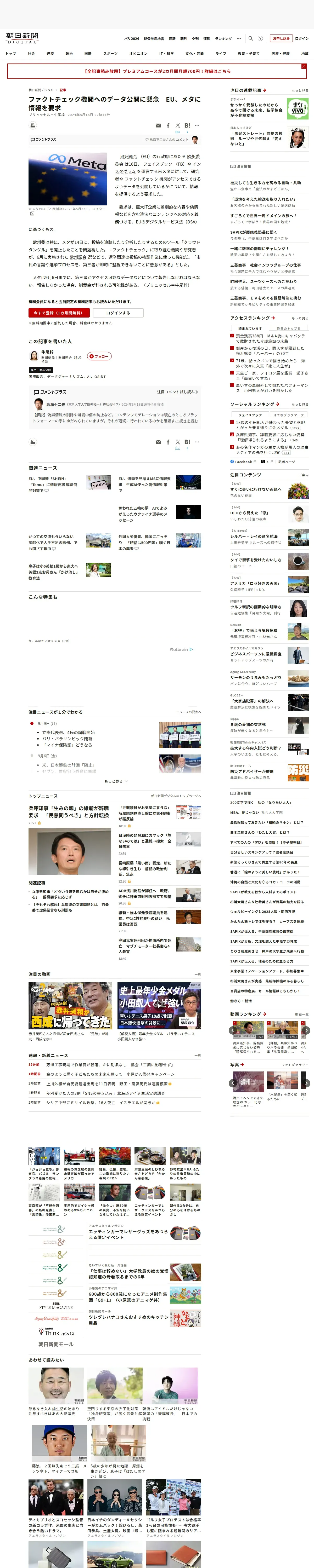Facebook share icon at bottom of article

(x=168, y=442)
